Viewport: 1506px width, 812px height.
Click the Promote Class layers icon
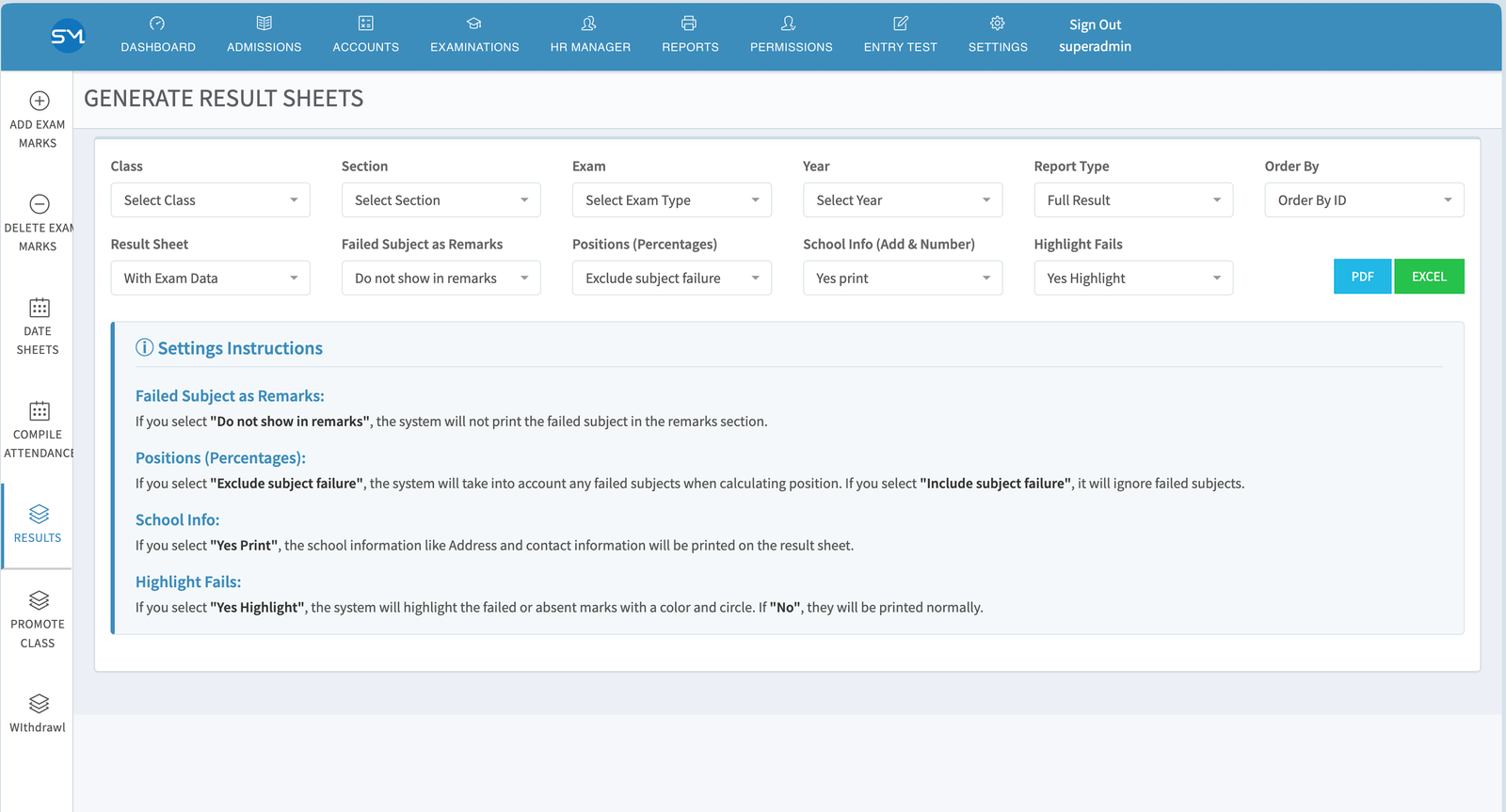[40, 600]
